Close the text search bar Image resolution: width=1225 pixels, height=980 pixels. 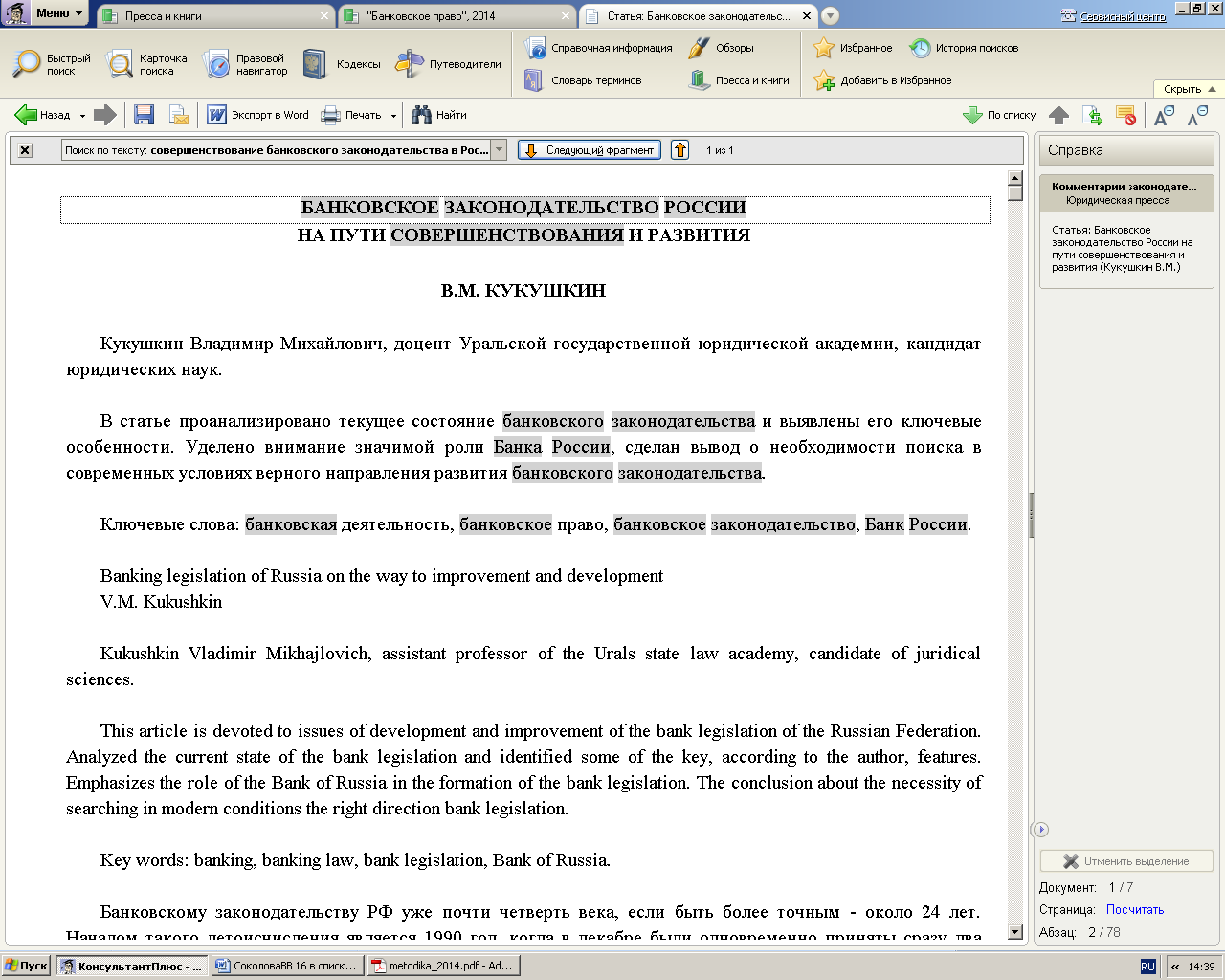pyautogui.click(x=25, y=150)
